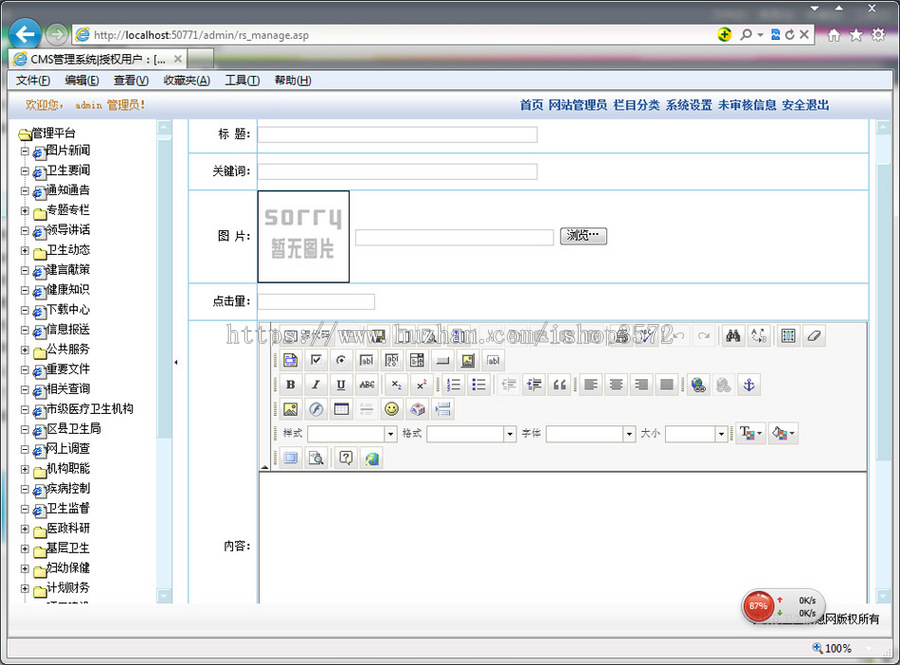Image resolution: width=900 pixels, height=665 pixels.
Task: Insert special character
Action: tap(417, 409)
